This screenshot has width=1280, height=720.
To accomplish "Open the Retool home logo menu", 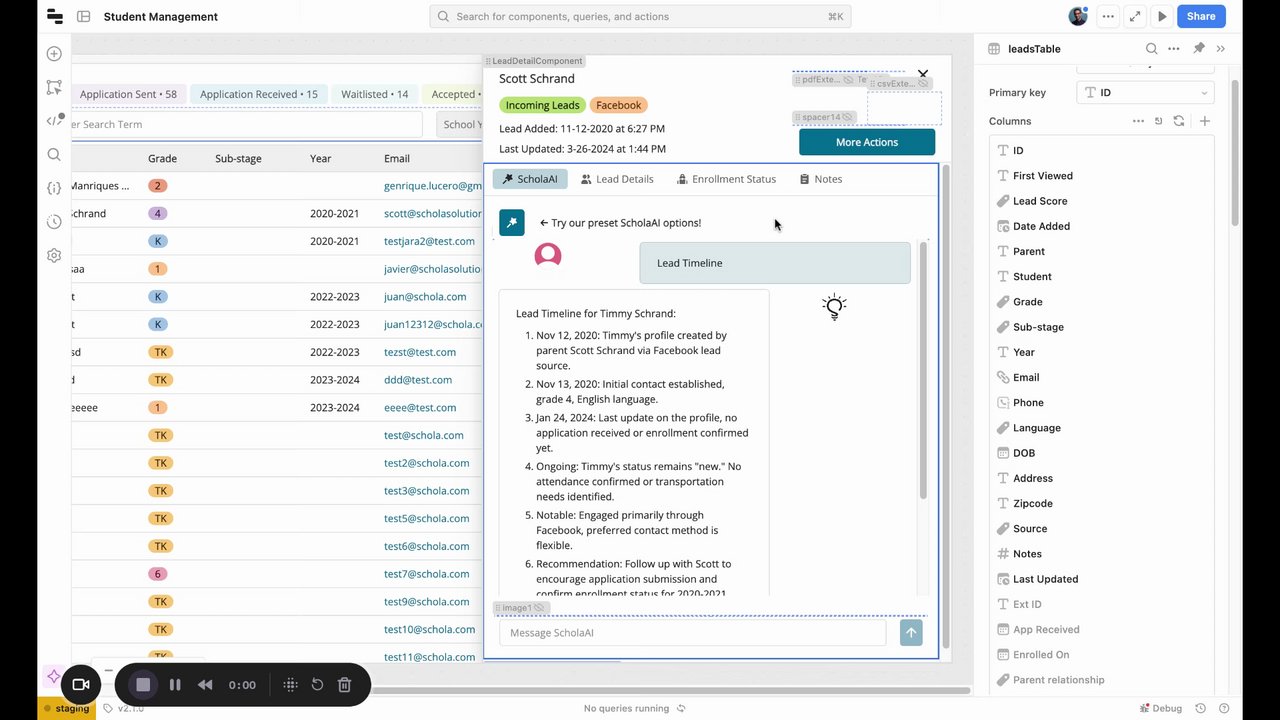I will [x=55, y=16].
